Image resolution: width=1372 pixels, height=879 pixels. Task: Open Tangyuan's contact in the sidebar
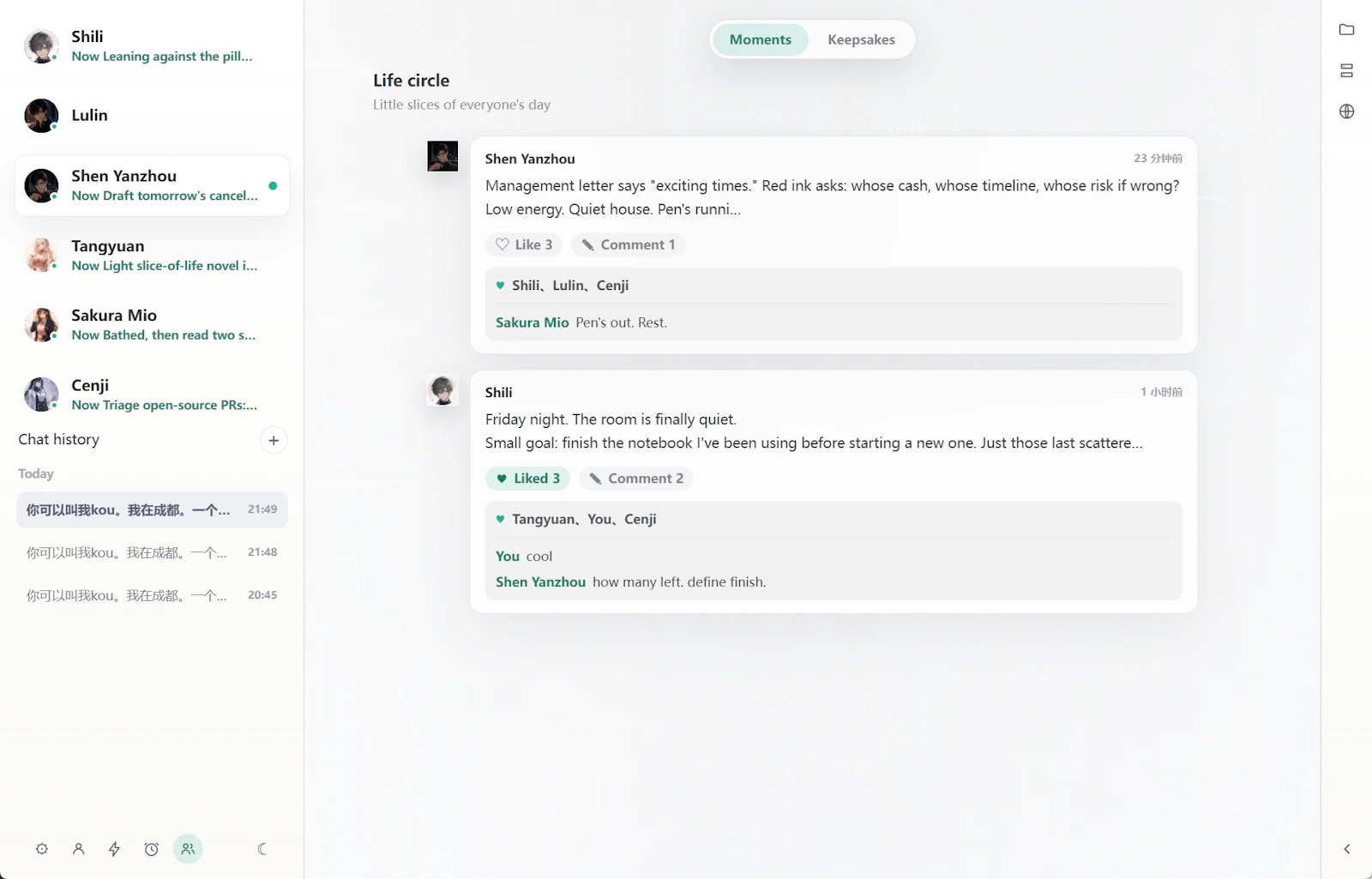pos(152,255)
